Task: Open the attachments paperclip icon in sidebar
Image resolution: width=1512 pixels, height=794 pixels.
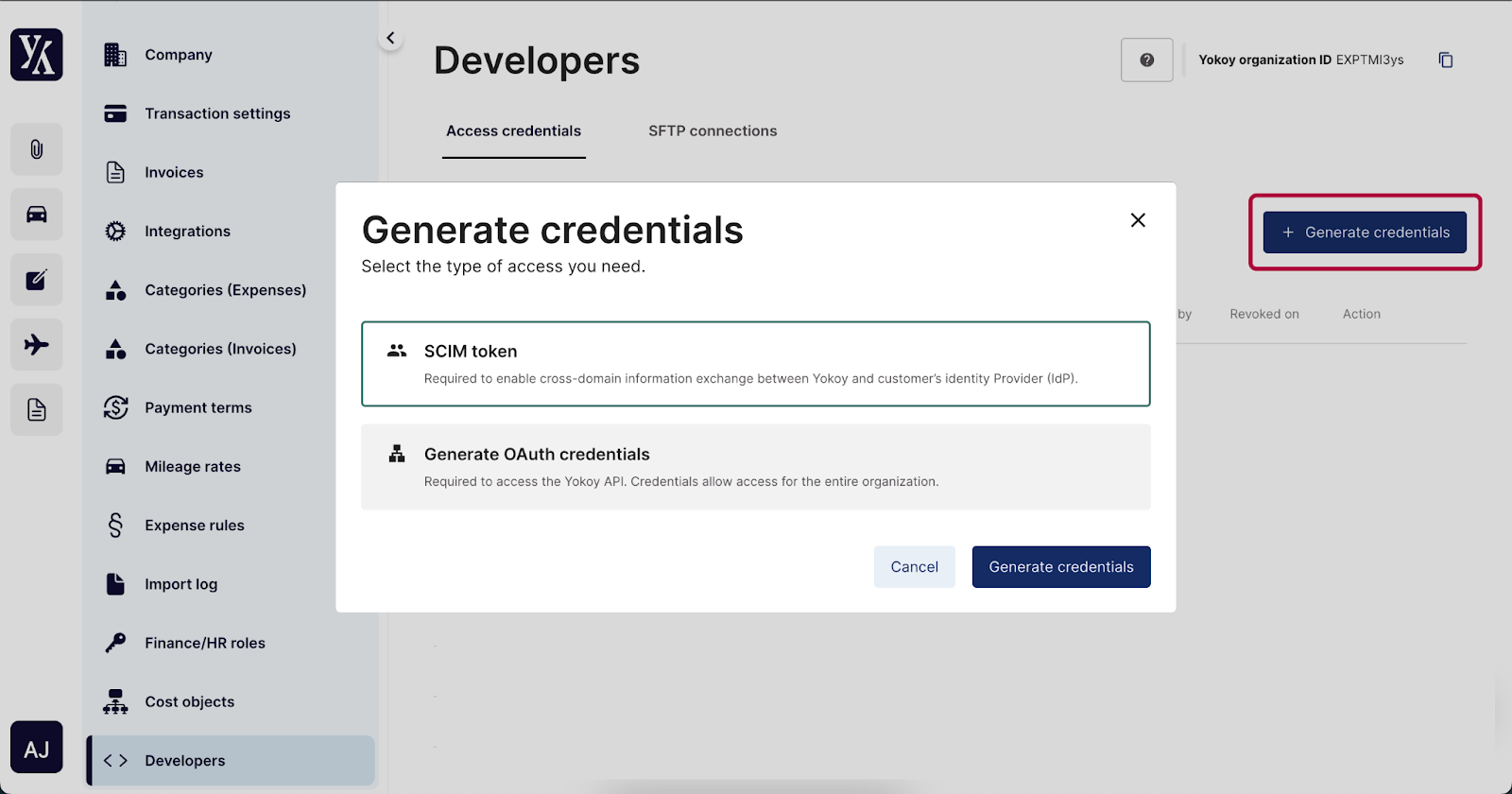Action: click(x=37, y=149)
